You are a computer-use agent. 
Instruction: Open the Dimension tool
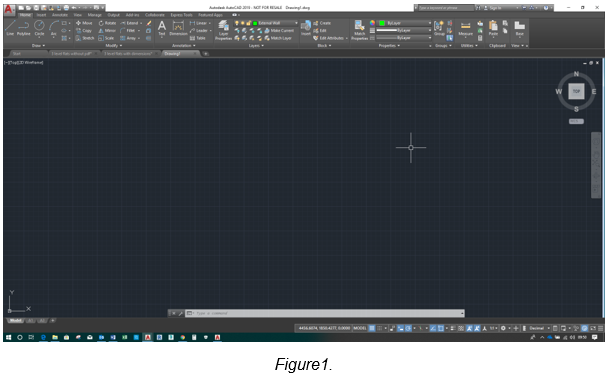tap(178, 28)
